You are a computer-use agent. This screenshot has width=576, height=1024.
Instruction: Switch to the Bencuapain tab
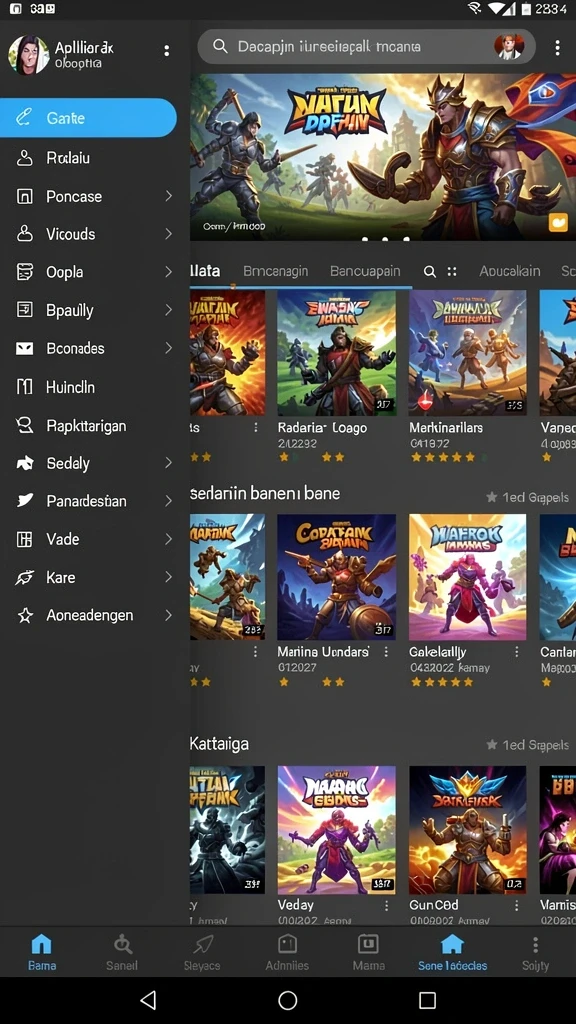click(365, 271)
